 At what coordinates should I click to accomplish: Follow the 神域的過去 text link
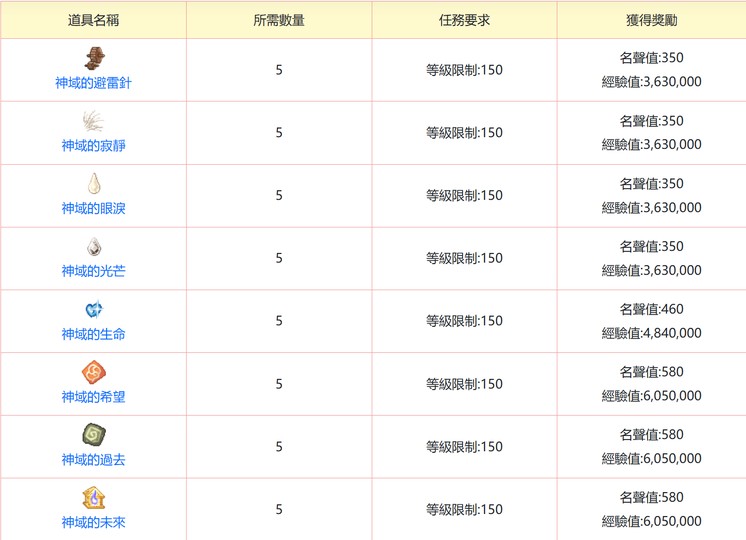93,460
